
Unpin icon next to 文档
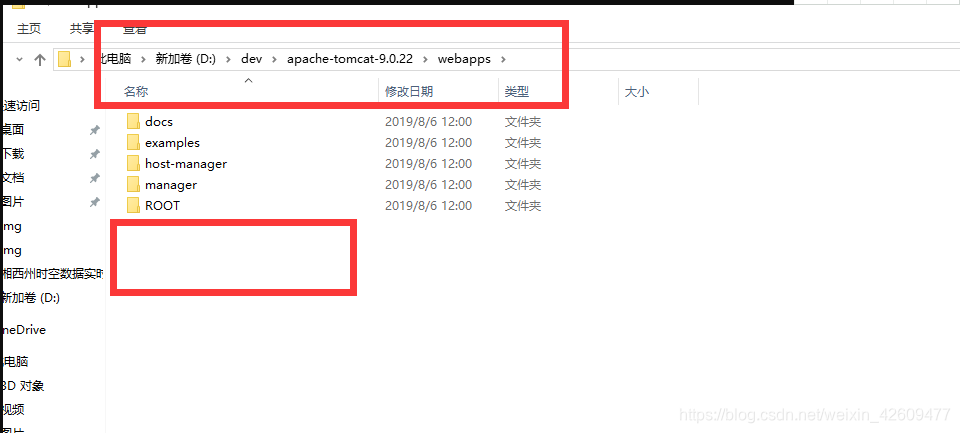[x=94, y=178]
